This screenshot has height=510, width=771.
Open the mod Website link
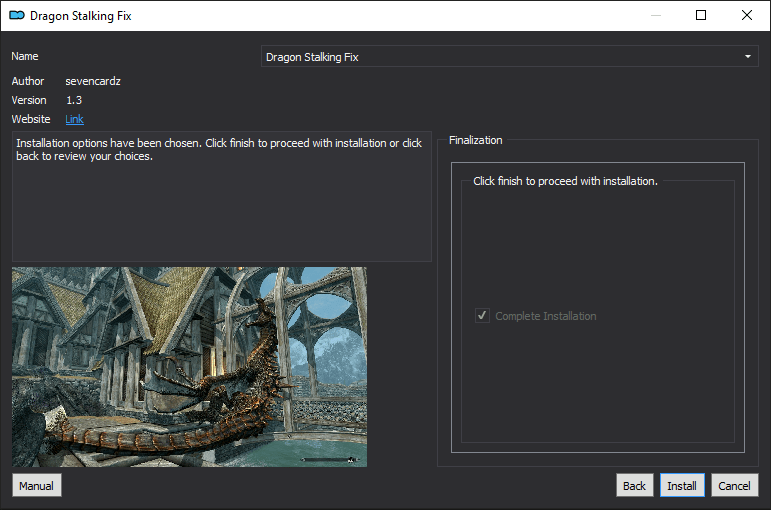click(x=74, y=119)
